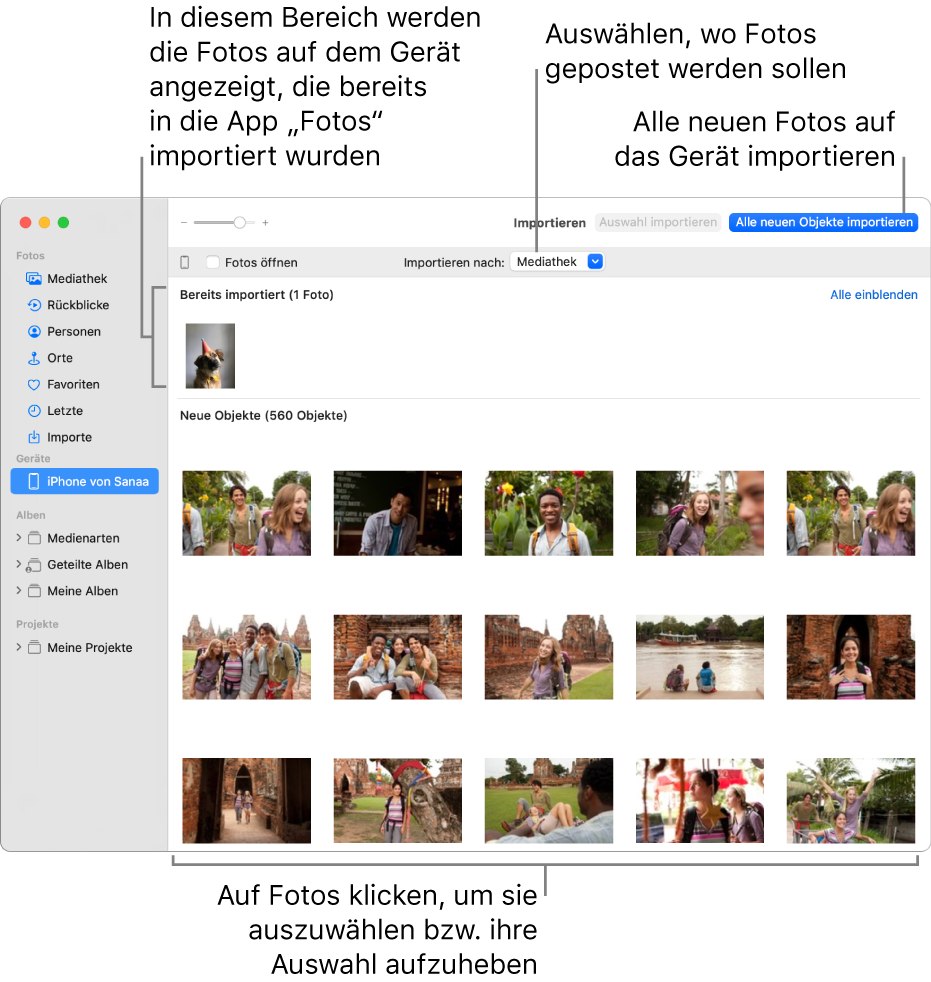Open the Importieren nach dropdown
This screenshot has height=982, width=931.
pyautogui.click(x=557, y=261)
